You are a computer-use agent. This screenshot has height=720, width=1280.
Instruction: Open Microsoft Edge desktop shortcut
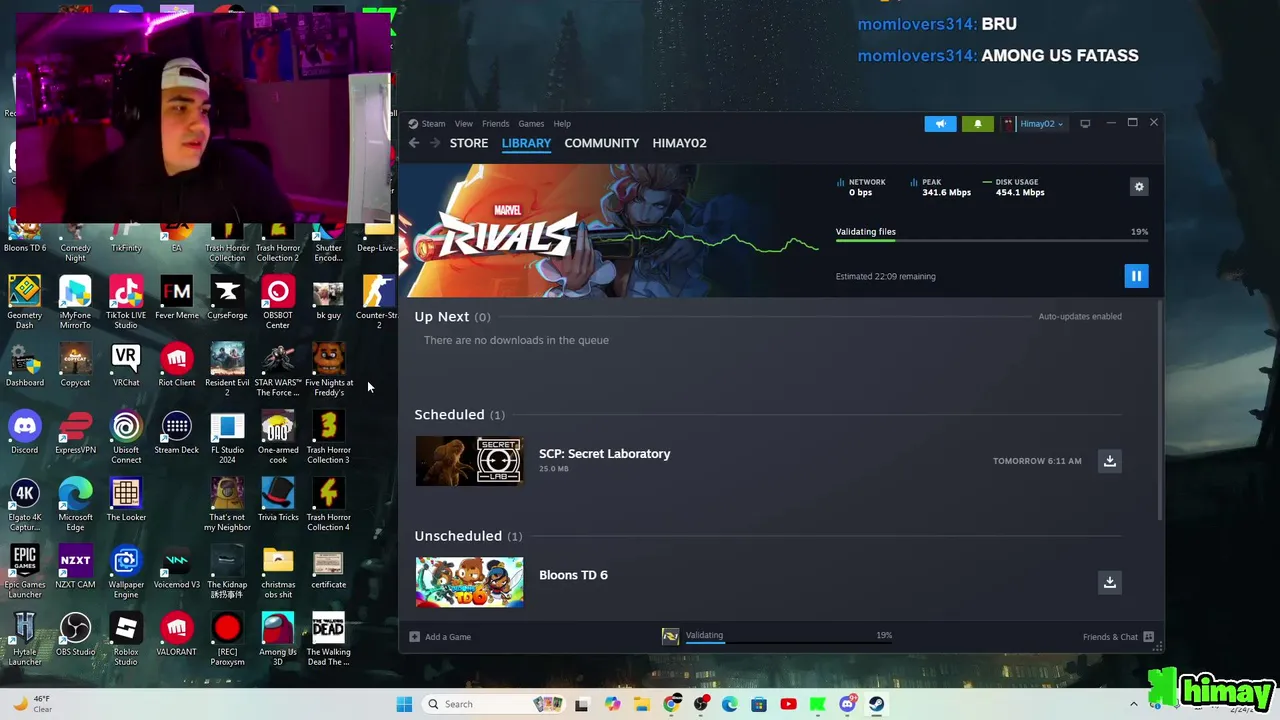click(75, 505)
